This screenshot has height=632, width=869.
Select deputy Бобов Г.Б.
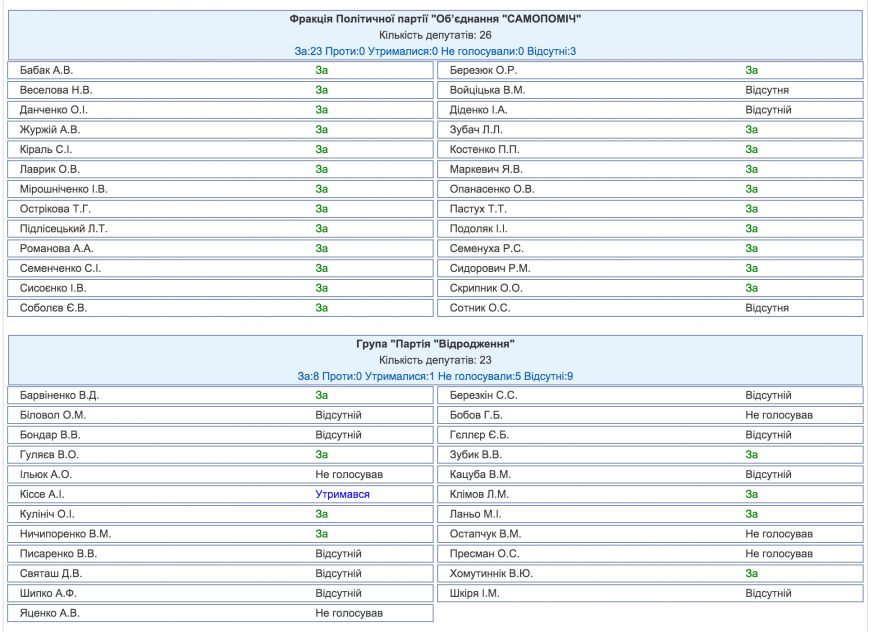click(x=476, y=415)
